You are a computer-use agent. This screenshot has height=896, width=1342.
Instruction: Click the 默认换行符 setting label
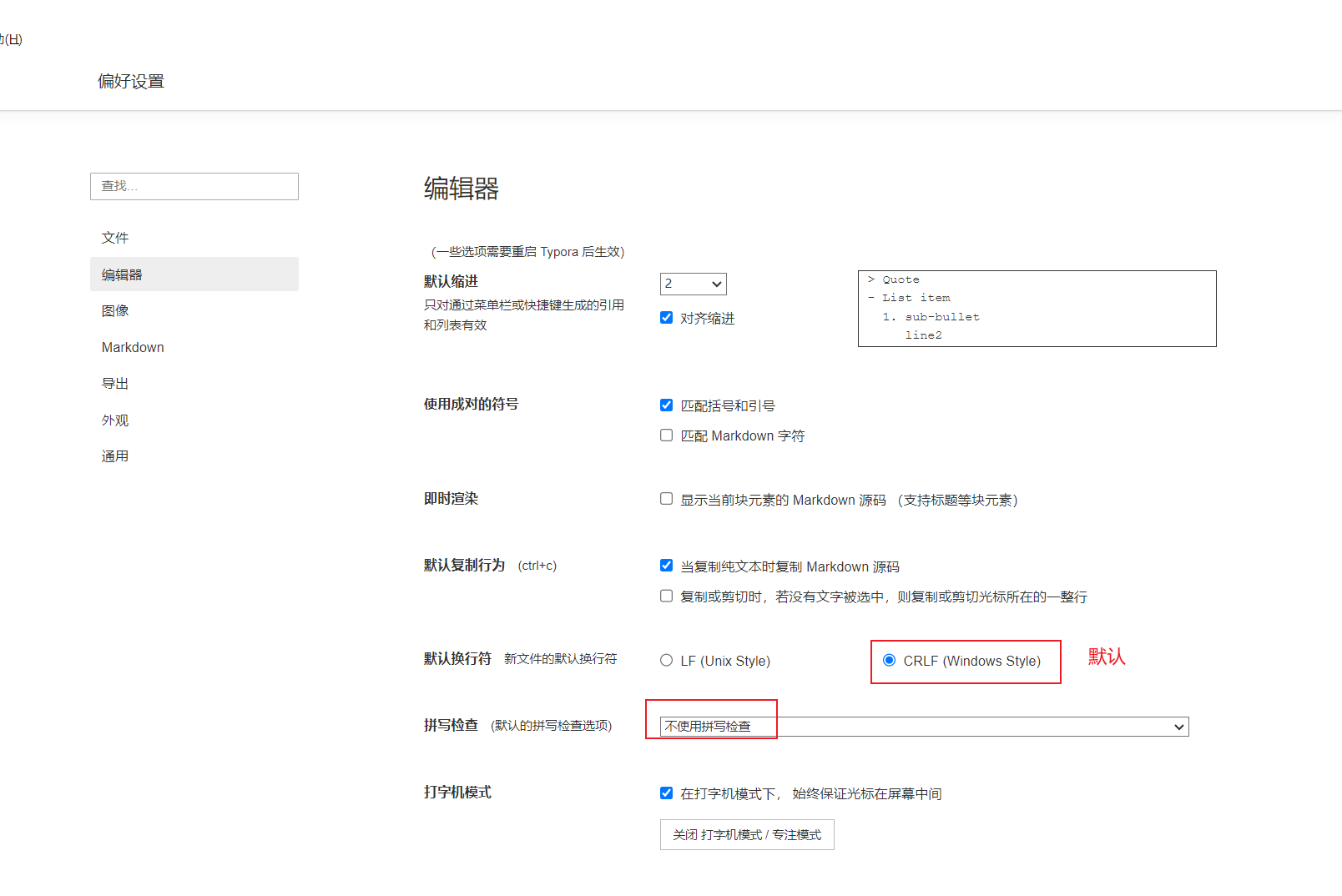tap(457, 659)
